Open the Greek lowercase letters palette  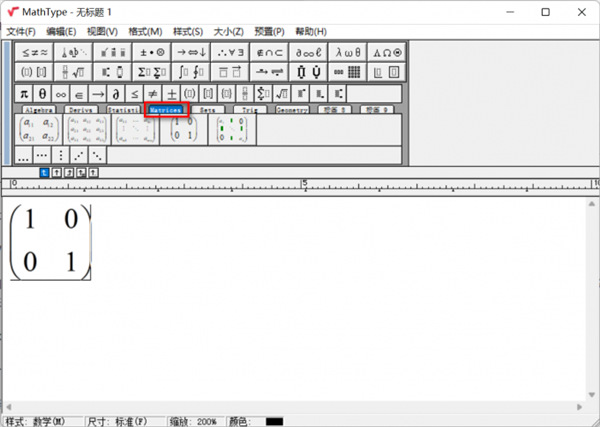(347, 52)
